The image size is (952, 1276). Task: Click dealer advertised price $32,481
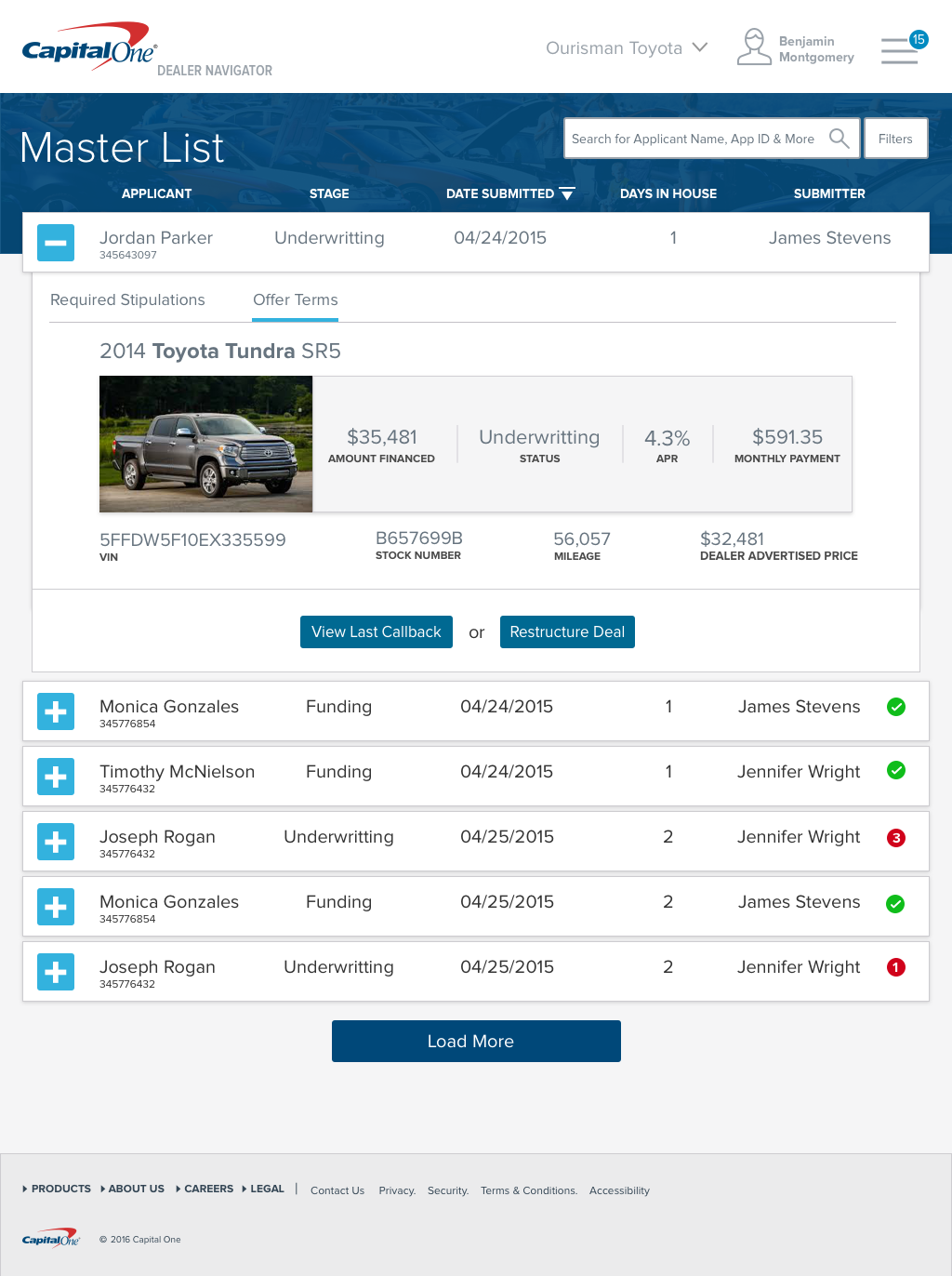click(732, 538)
